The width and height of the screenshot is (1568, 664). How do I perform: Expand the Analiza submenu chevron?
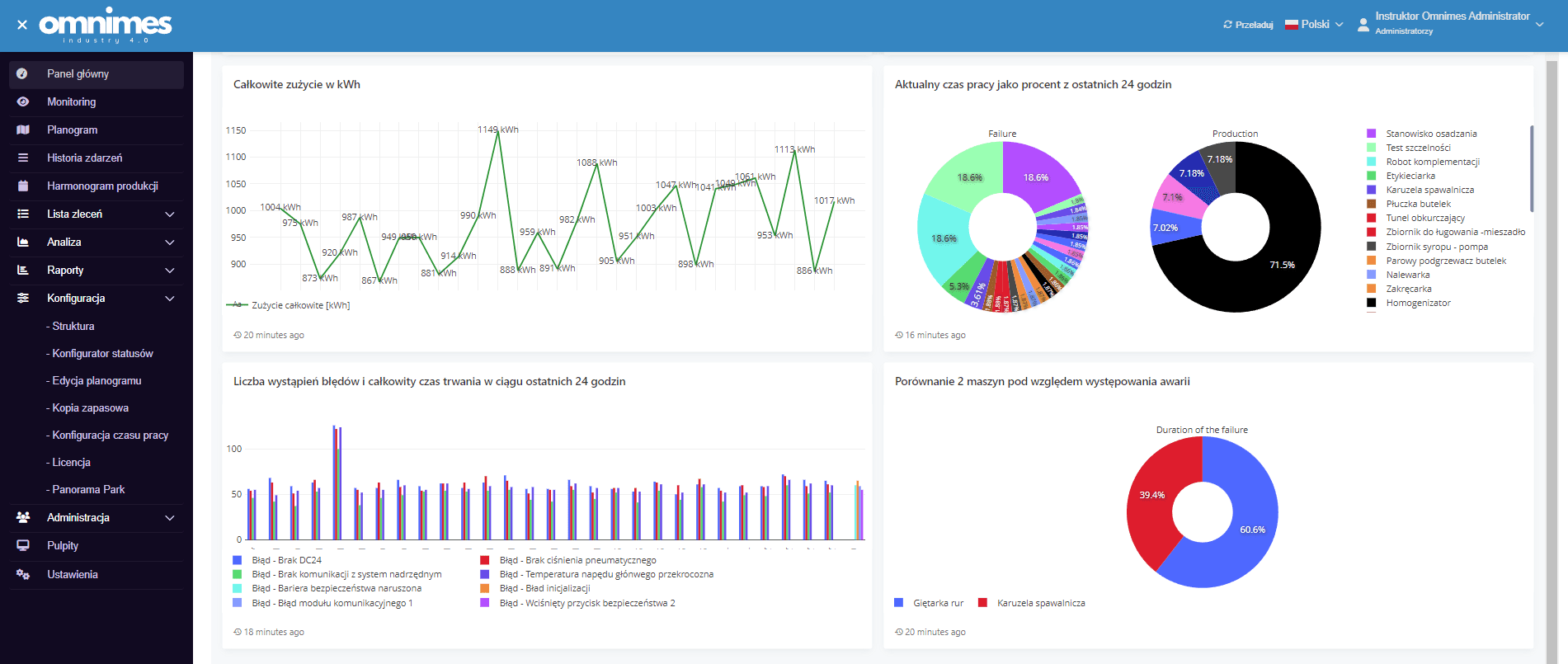[x=170, y=243]
